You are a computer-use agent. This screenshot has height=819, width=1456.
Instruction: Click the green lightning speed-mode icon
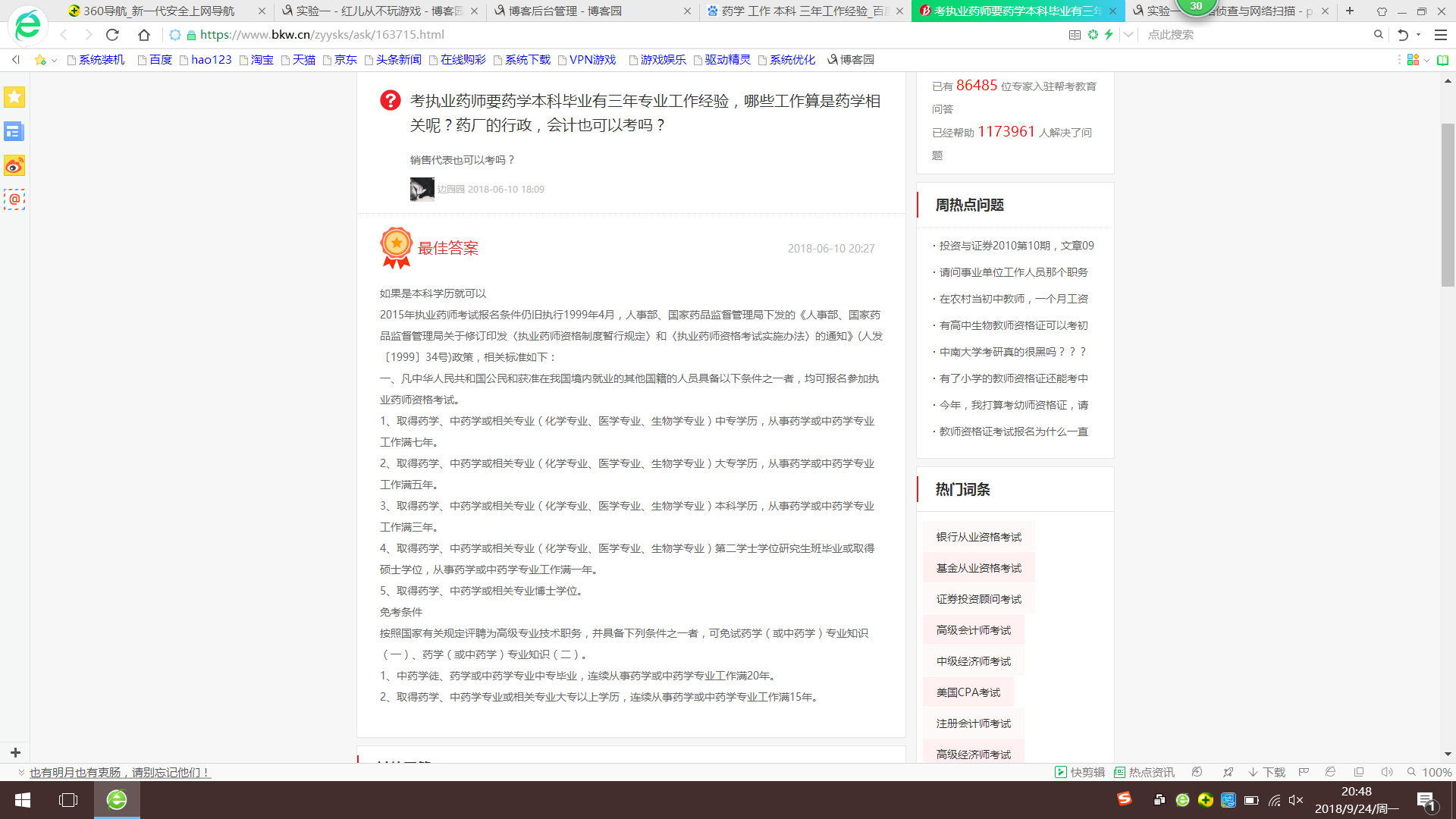pyautogui.click(x=1109, y=35)
